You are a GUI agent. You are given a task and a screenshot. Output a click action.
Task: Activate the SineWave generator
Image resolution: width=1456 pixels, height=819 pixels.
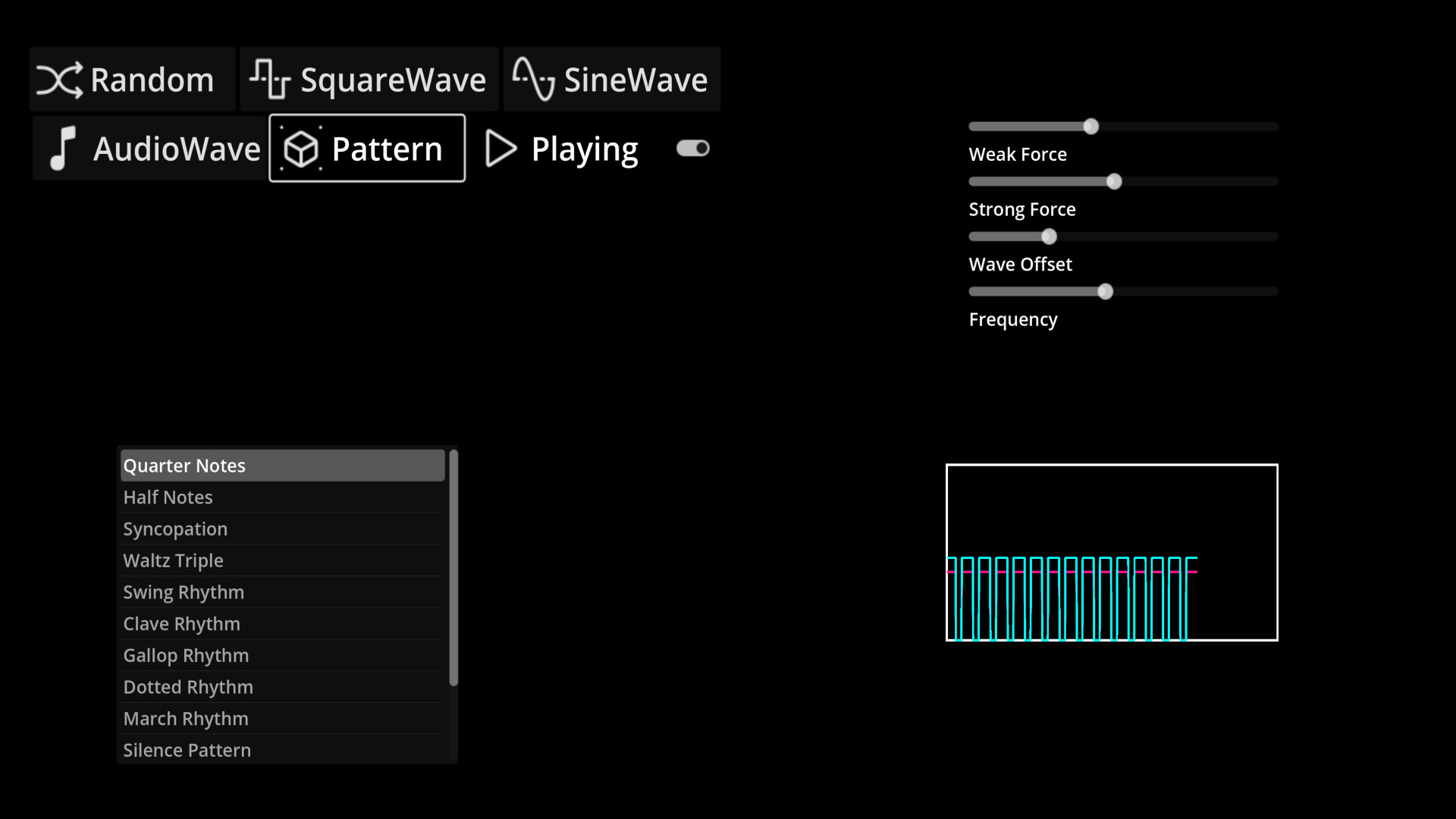tap(611, 79)
